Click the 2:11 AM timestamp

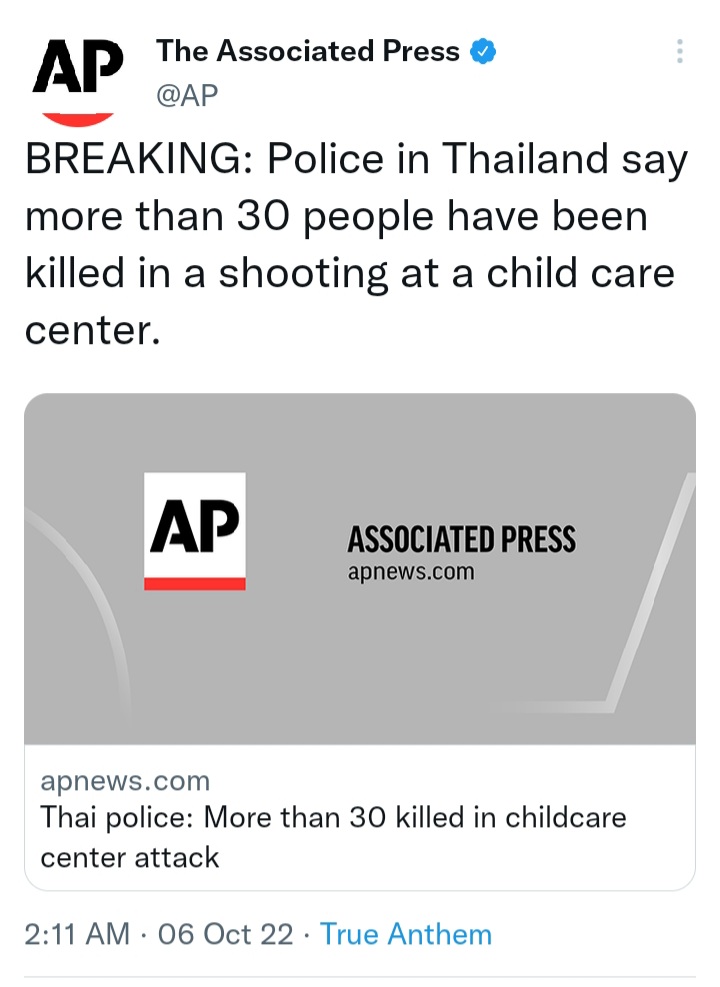pos(77,934)
